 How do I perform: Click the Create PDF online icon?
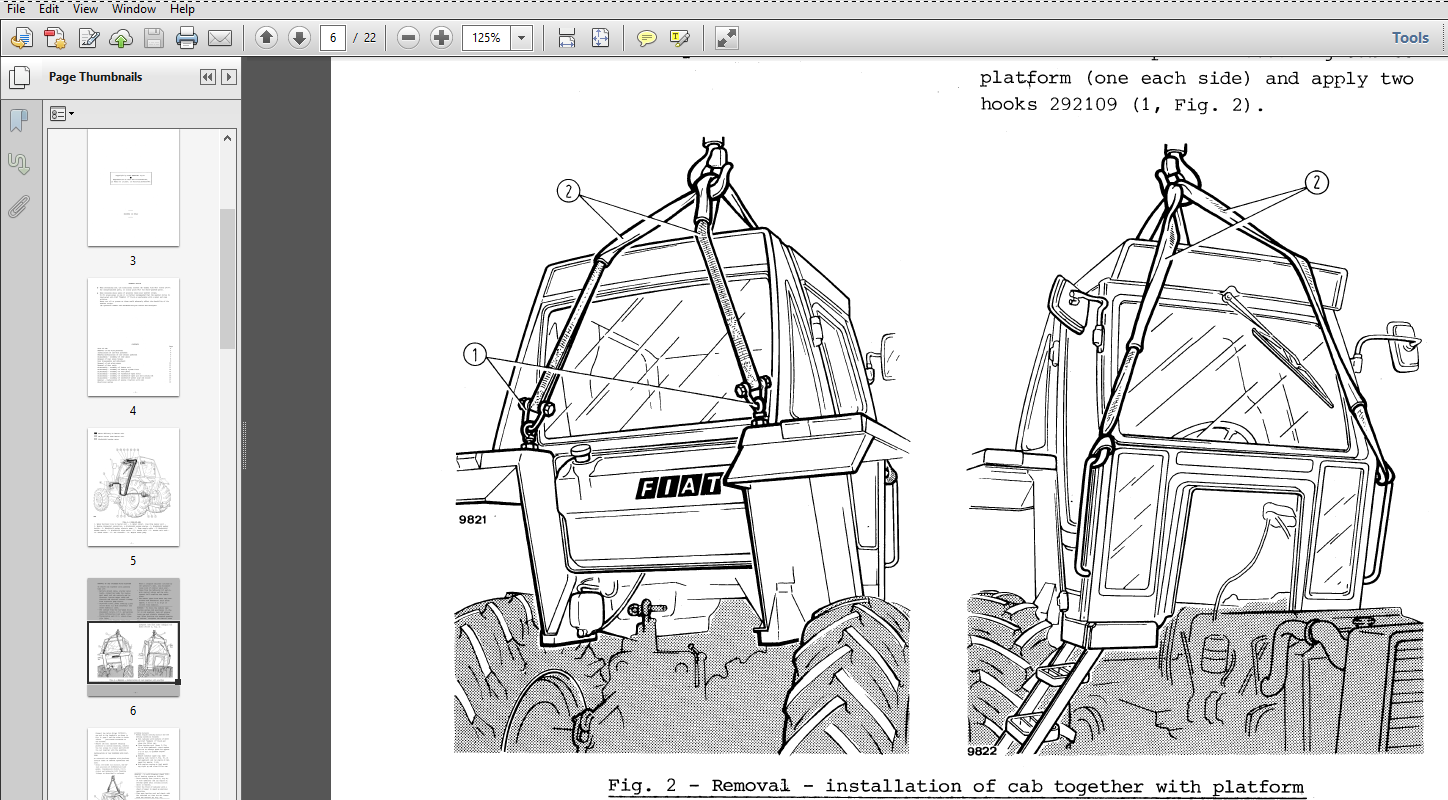[x=55, y=38]
